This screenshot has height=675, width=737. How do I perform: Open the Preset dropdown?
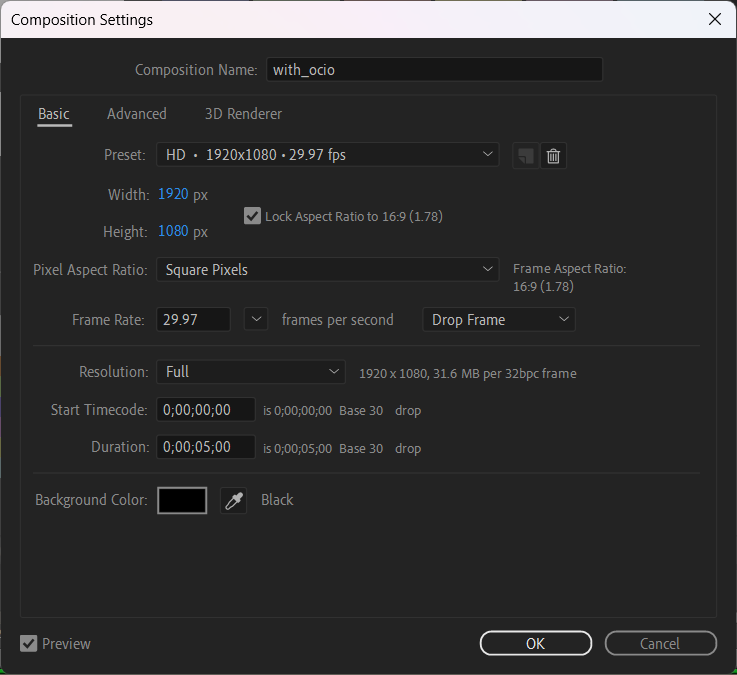tap(328, 155)
